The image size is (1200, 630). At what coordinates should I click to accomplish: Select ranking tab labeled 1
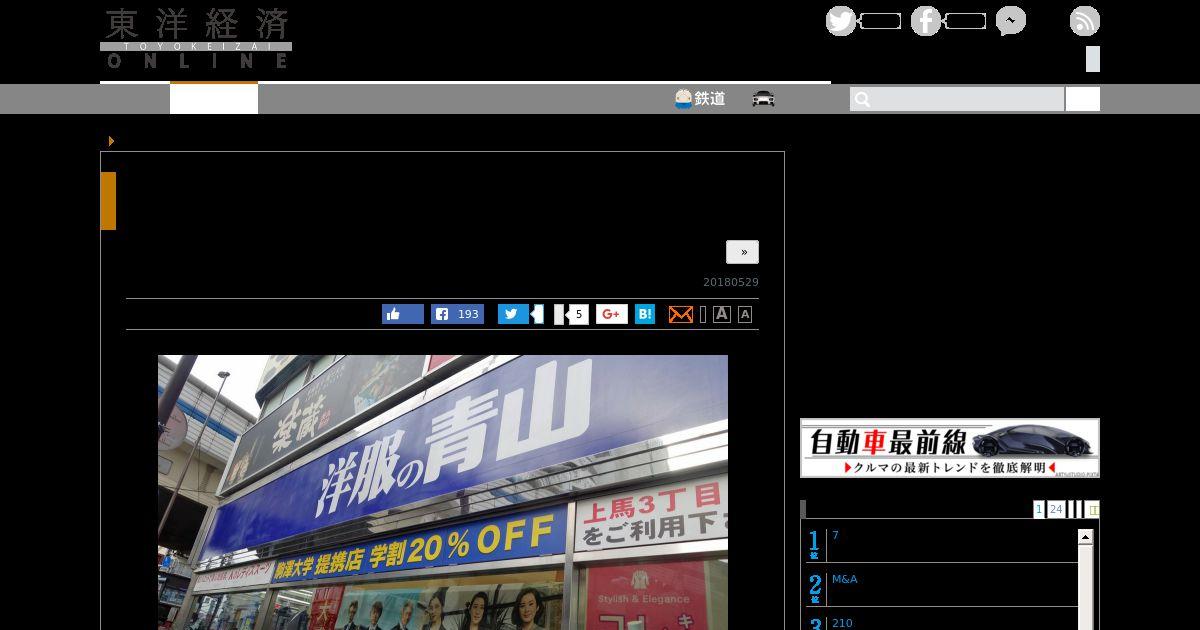click(x=1039, y=510)
